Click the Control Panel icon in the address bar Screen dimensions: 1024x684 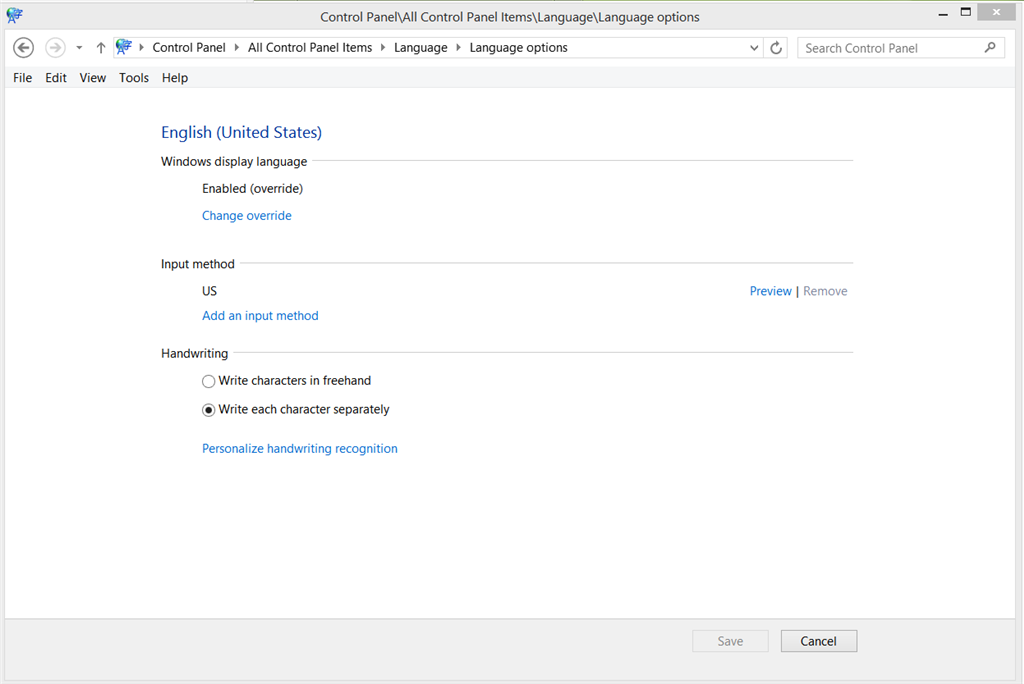[124, 47]
